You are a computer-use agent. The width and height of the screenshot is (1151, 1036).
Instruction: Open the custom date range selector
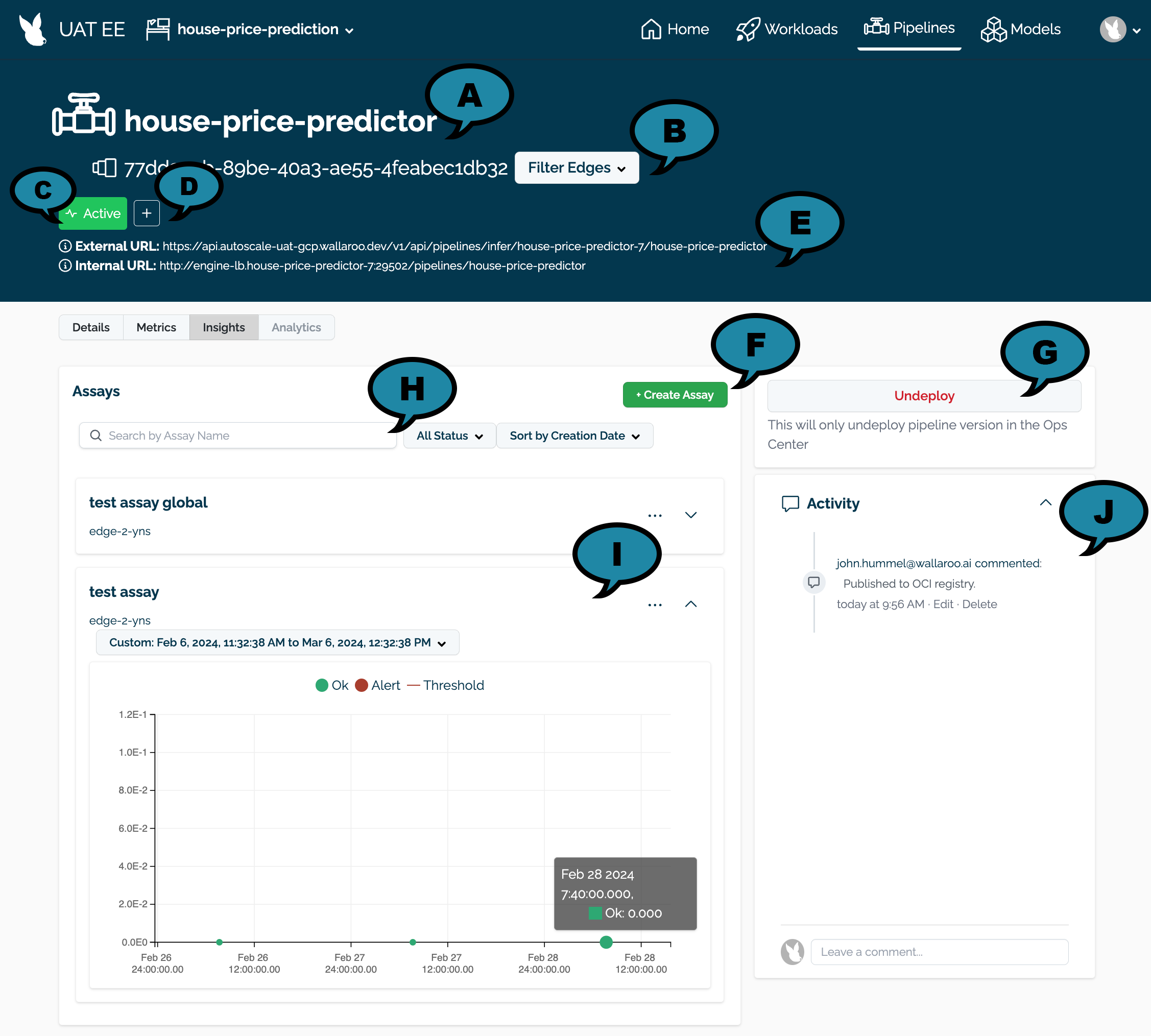pyautogui.click(x=277, y=642)
